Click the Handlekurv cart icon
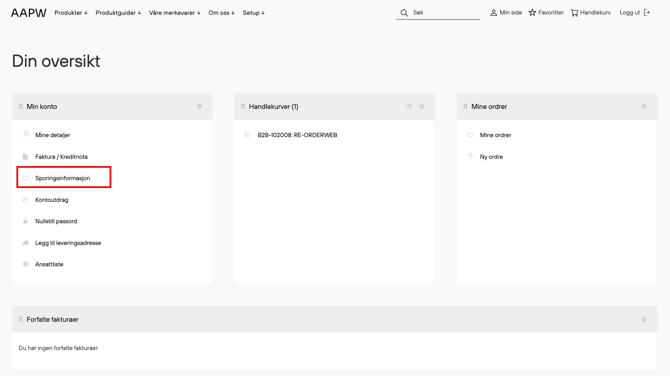This screenshot has height=376, width=670. (574, 13)
